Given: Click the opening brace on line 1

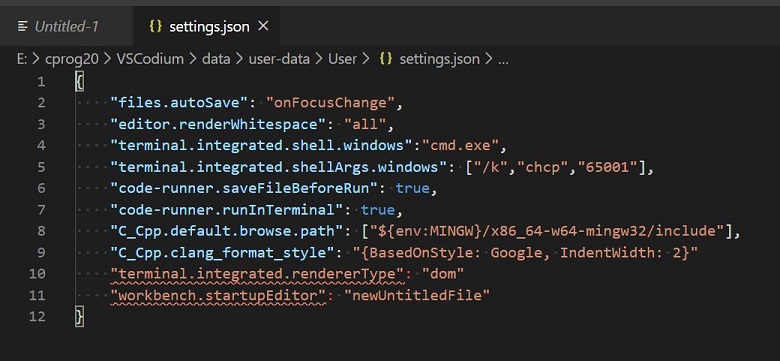Looking at the screenshot, I should pos(80,81).
